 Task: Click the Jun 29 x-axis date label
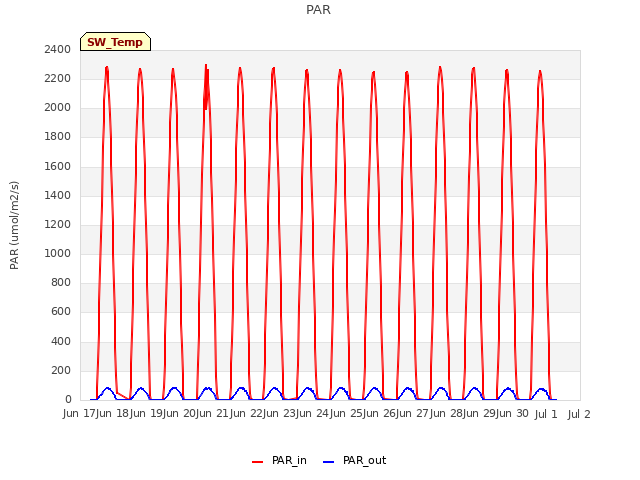(481, 414)
